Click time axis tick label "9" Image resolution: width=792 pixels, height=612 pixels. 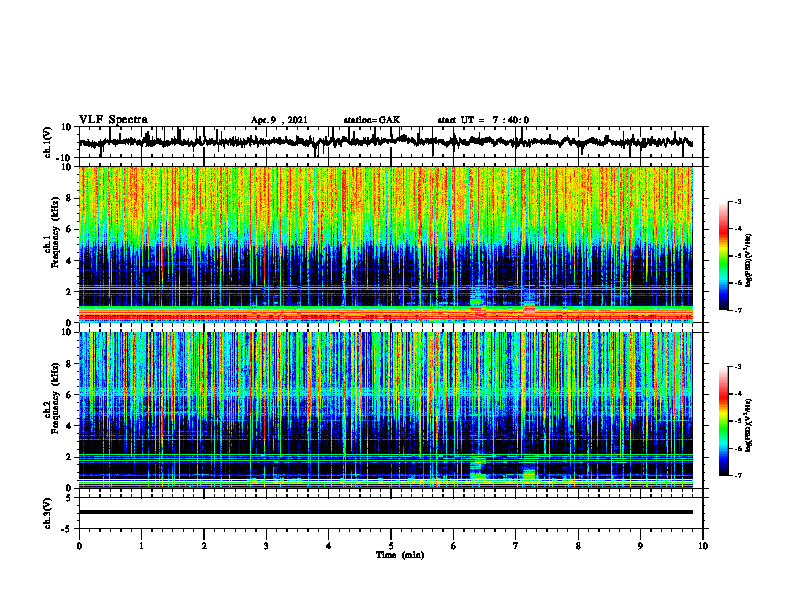point(640,546)
